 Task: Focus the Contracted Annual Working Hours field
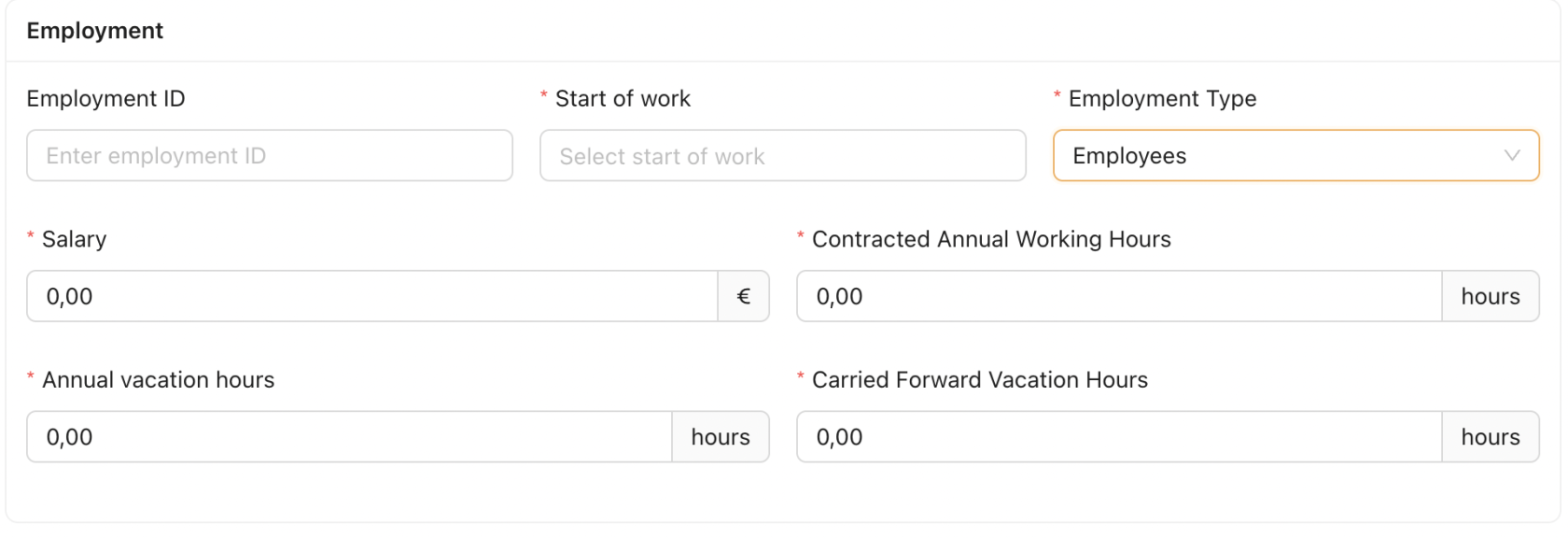pos(1118,297)
